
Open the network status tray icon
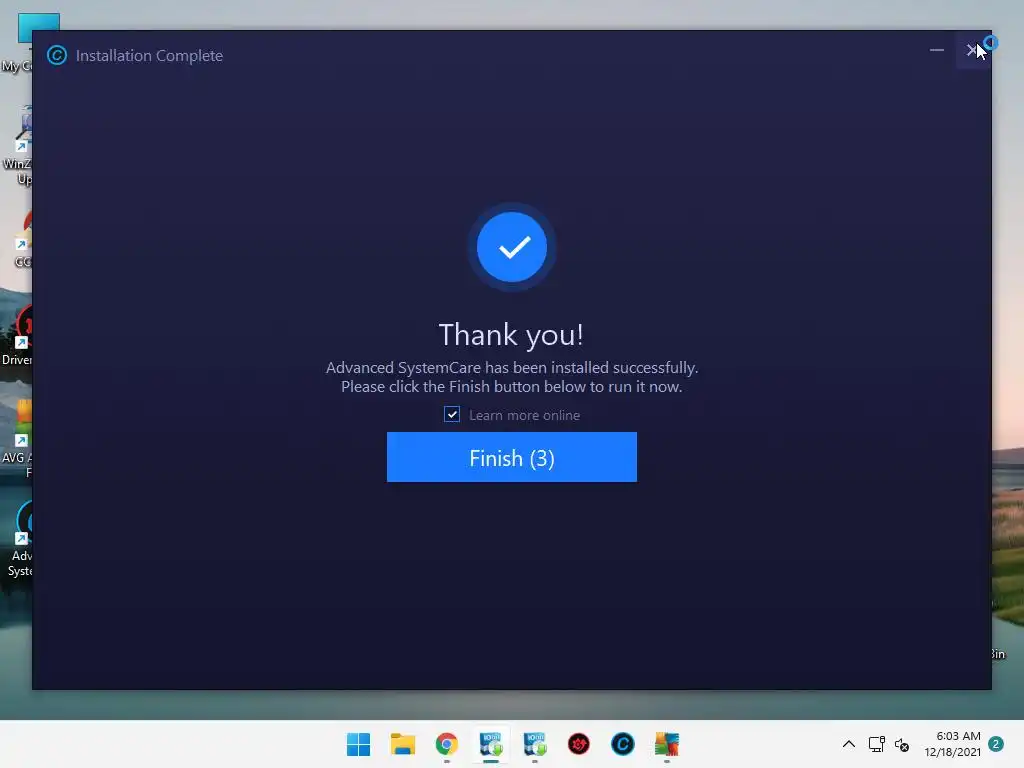pyautogui.click(x=876, y=744)
